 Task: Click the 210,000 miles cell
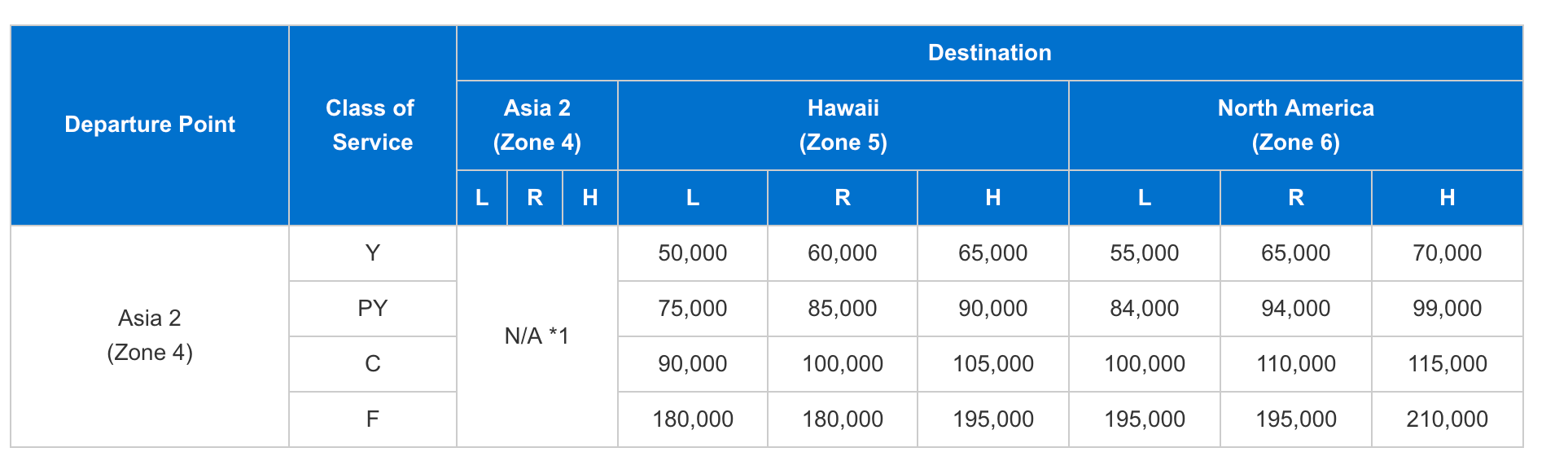(x=1448, y=419)
